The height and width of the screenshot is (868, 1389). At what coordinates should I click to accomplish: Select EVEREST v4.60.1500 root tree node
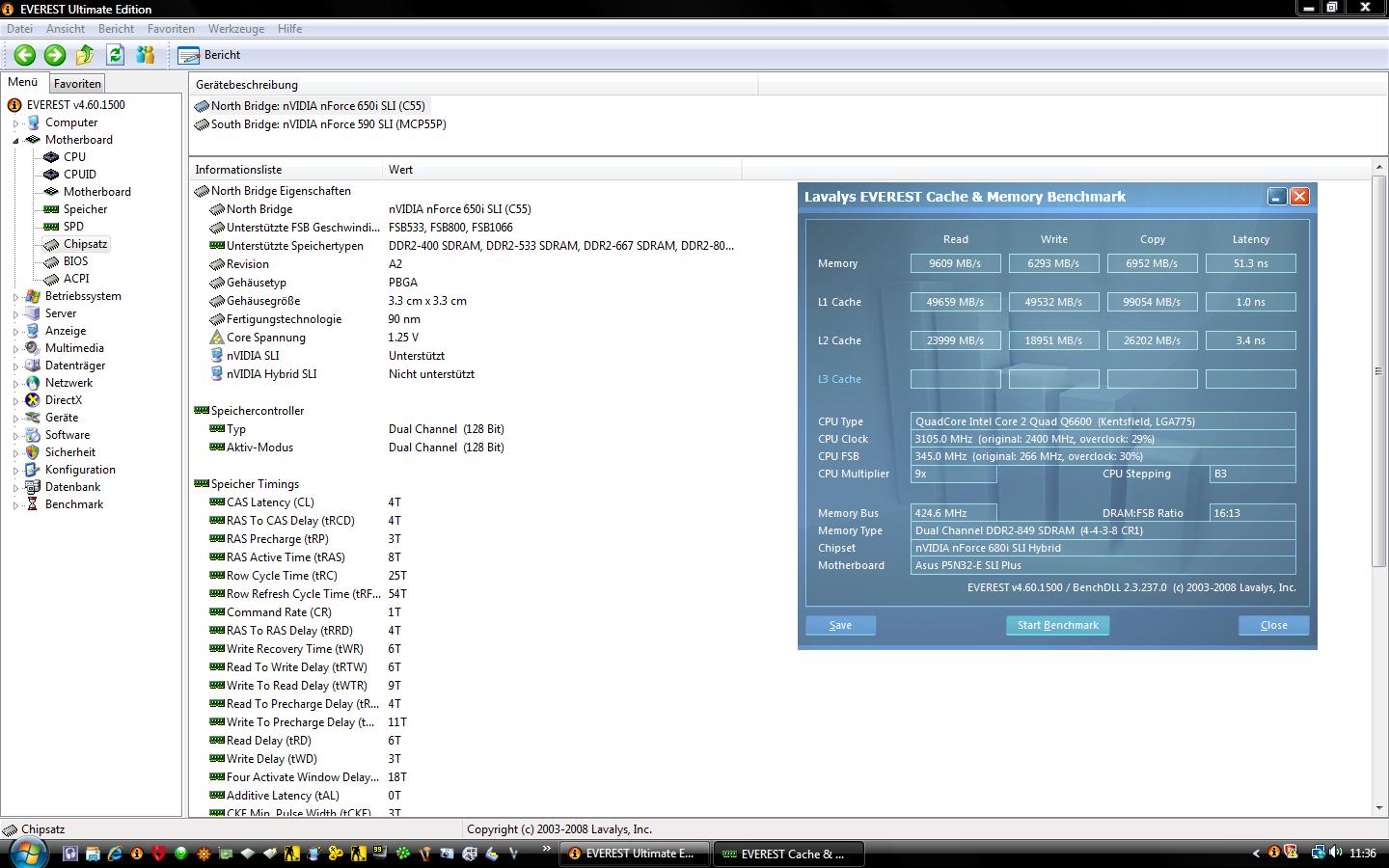(x=75, y=105)
